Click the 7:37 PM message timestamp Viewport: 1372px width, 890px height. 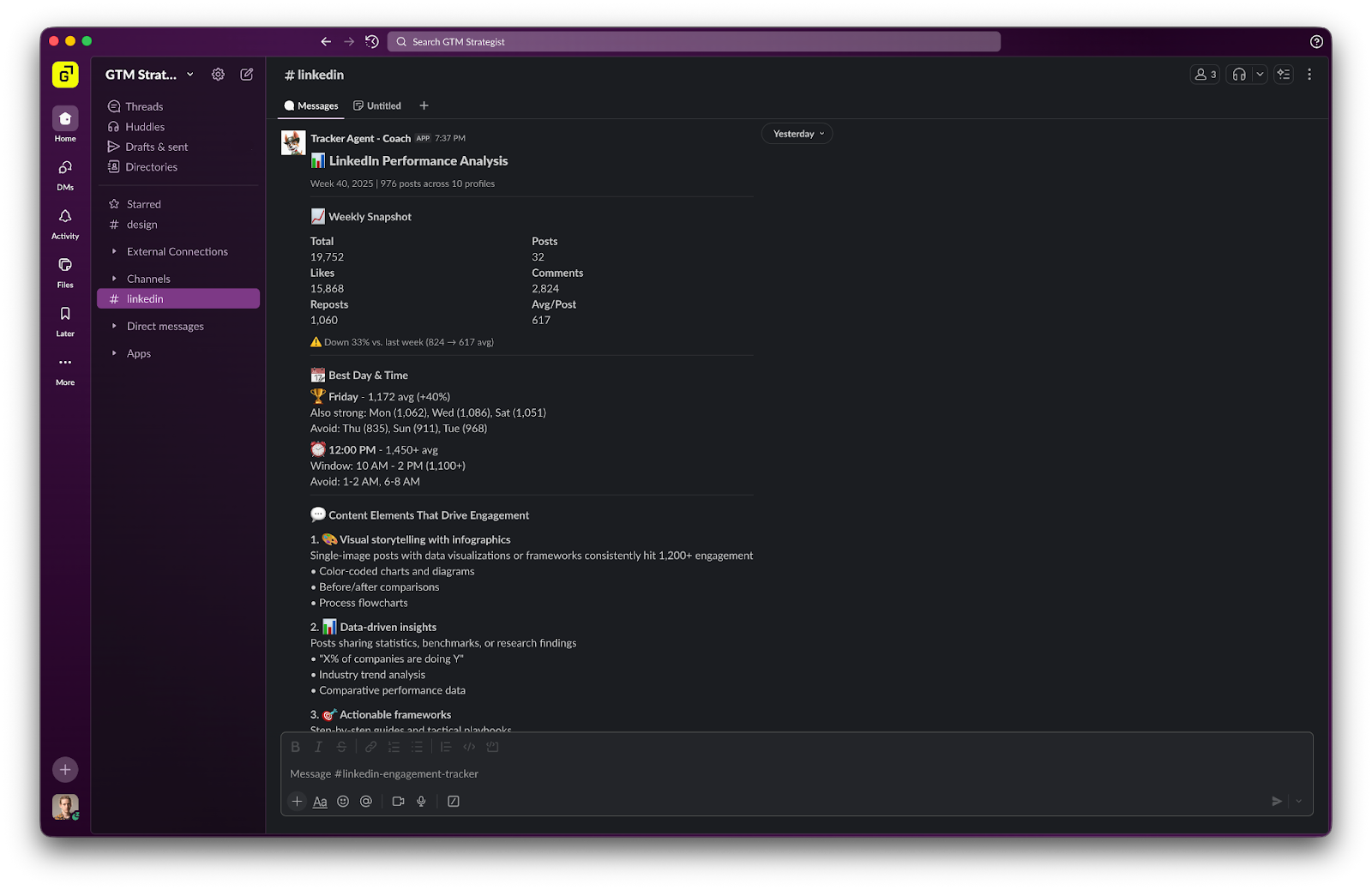click(x=450, y=138)
